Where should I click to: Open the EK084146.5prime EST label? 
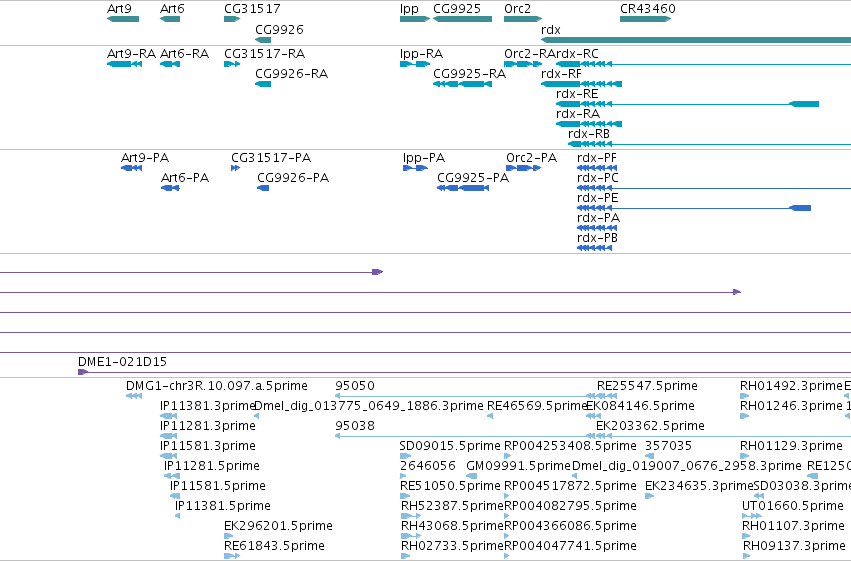pos(640,406)
